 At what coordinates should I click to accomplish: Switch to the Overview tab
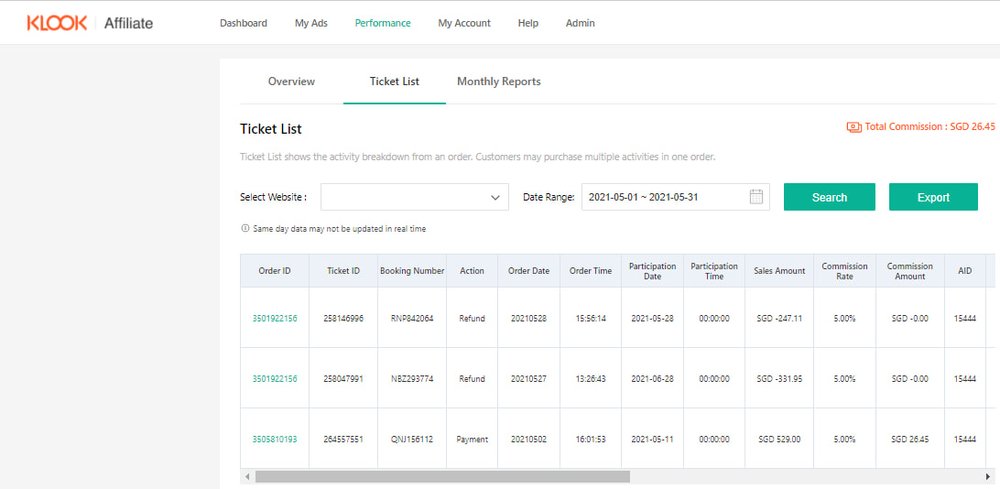coord(291,82)
